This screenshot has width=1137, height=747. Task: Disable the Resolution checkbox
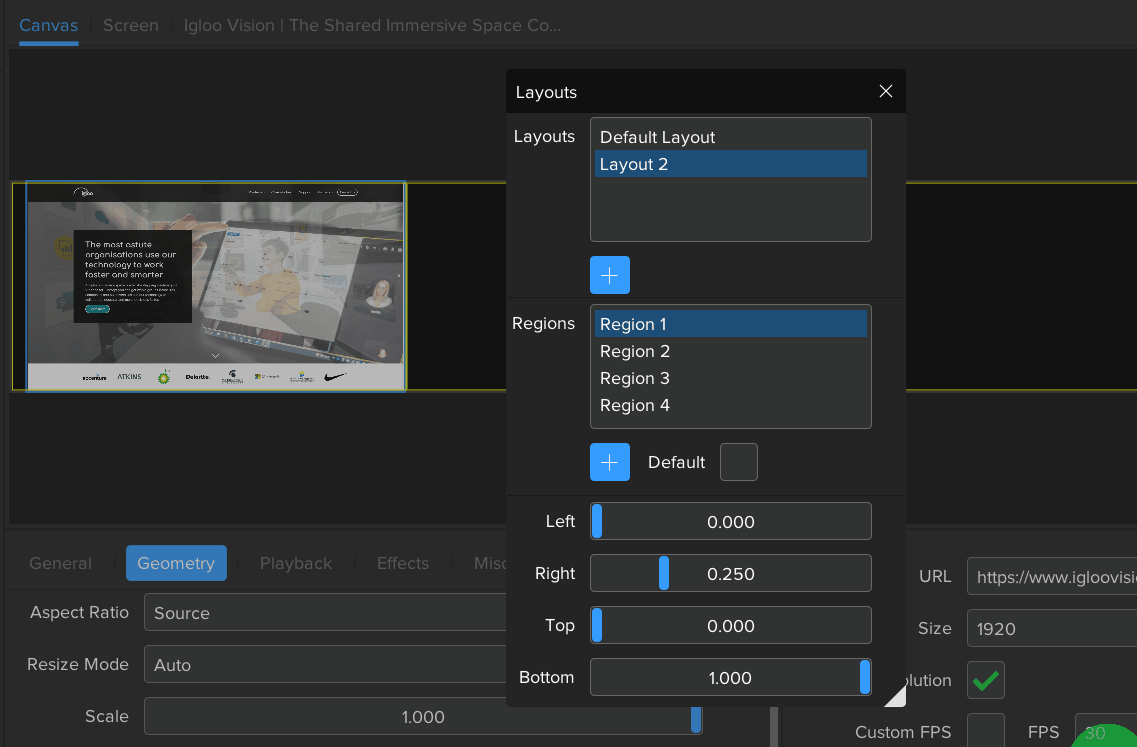pyautogui.click(x=985, y=680)
